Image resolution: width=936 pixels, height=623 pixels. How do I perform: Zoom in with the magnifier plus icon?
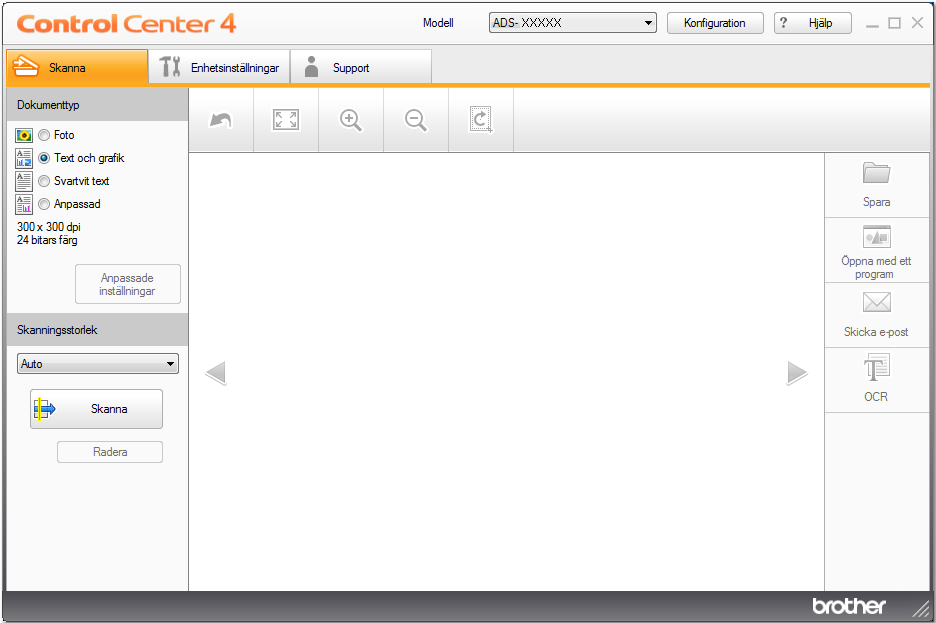tap(351, 120)
